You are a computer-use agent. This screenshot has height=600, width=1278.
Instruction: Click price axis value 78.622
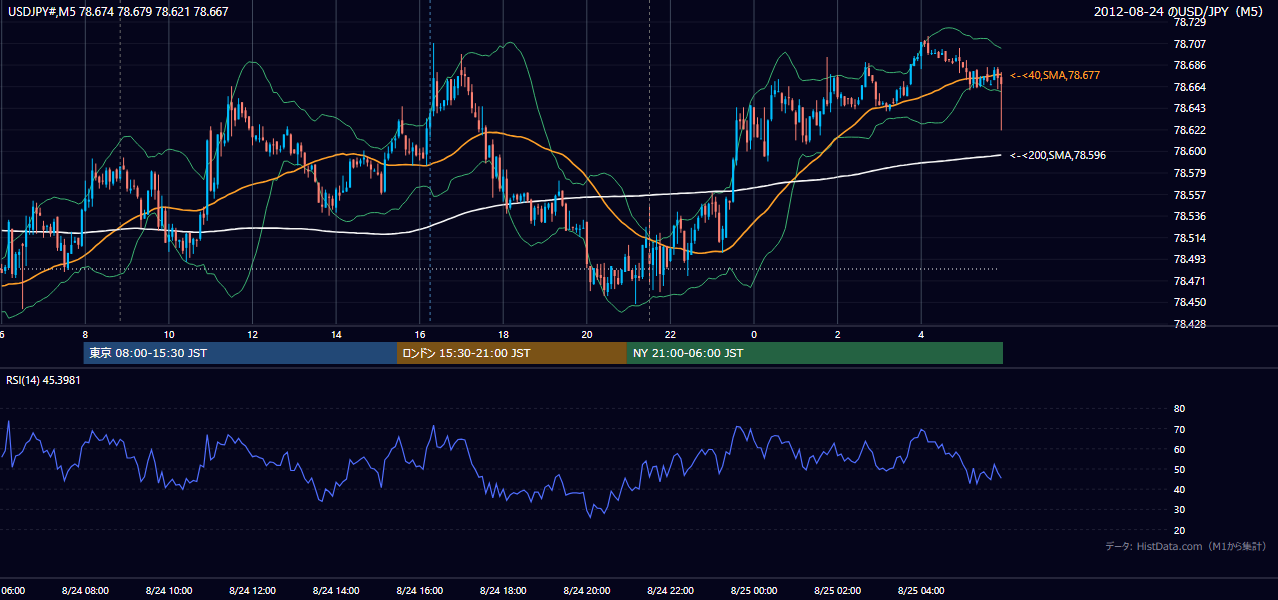point(1189,130)
